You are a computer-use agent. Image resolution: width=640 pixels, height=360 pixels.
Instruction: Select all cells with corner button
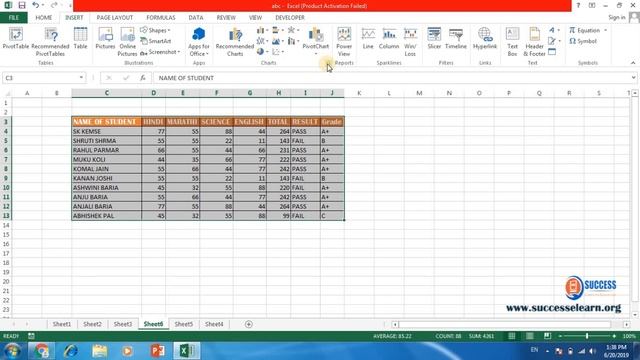click(7, 93)
